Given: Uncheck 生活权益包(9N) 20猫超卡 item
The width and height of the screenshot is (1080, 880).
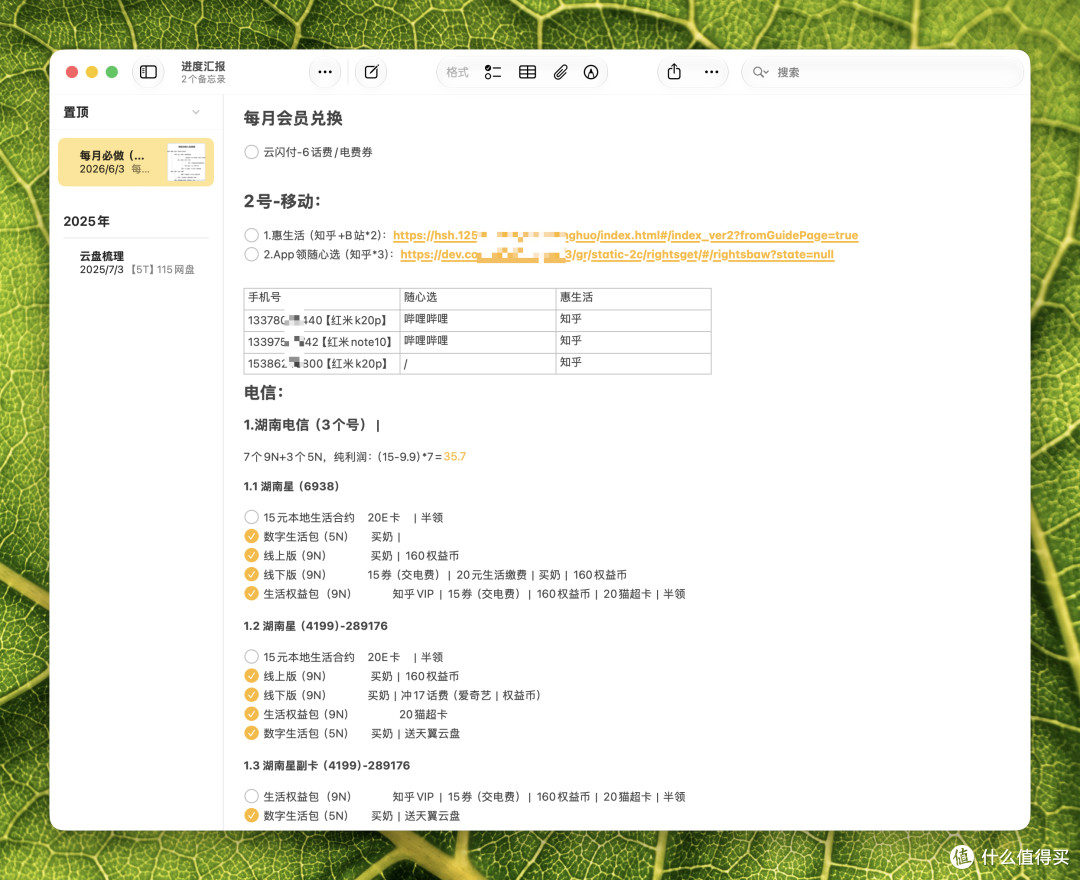Looking at the screenshot, I should (251, 714).
